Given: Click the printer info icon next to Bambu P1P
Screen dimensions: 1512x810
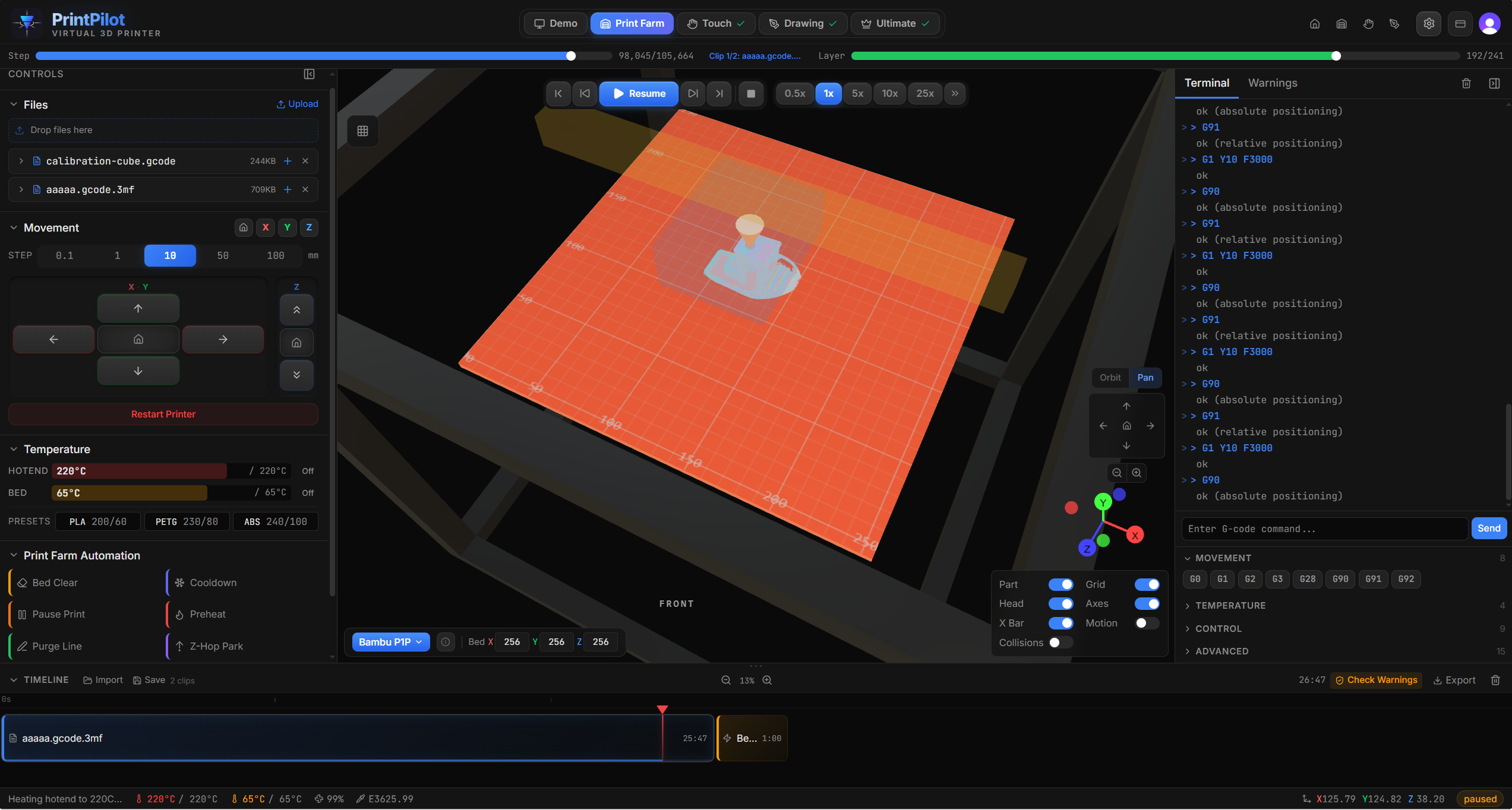Looking at the screenshot, I should [x=446, y=642].
